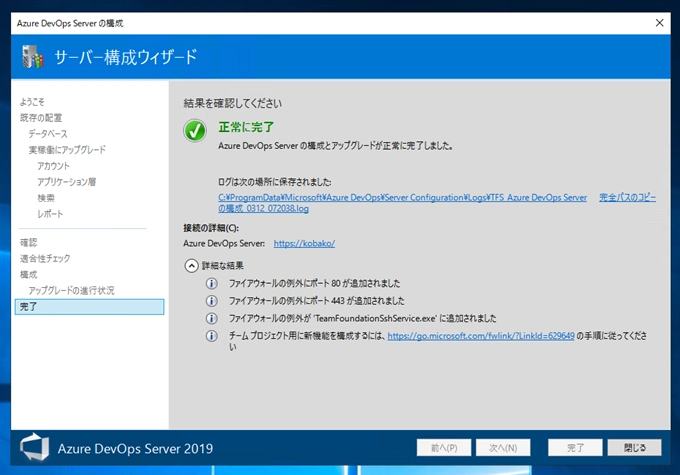The width and height of the screenshot is (680, 475).
Task: Click the 前へ(P) button
Action: (444, 448)
